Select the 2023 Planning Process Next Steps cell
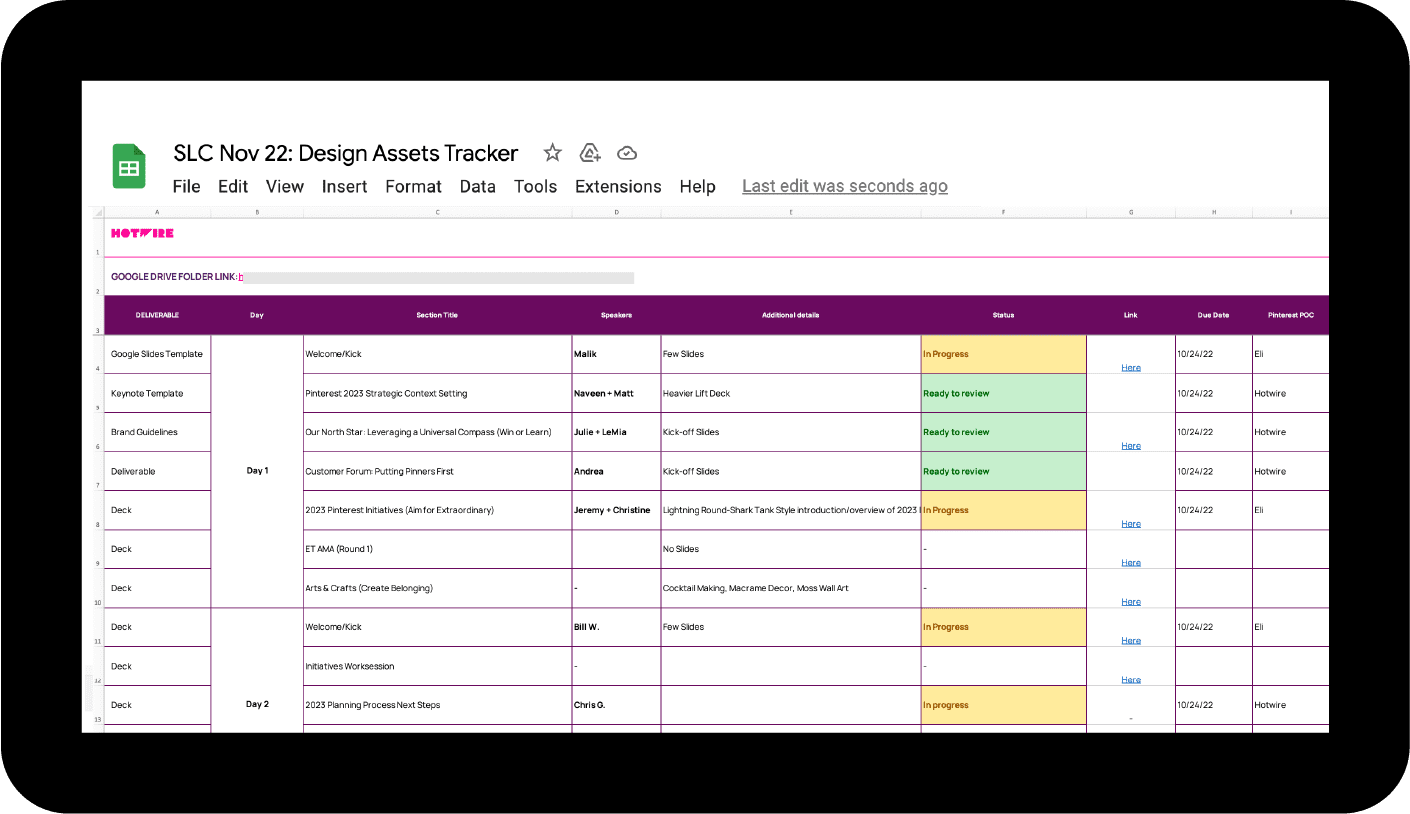1410x814 pixels. [x=437, y=705]
